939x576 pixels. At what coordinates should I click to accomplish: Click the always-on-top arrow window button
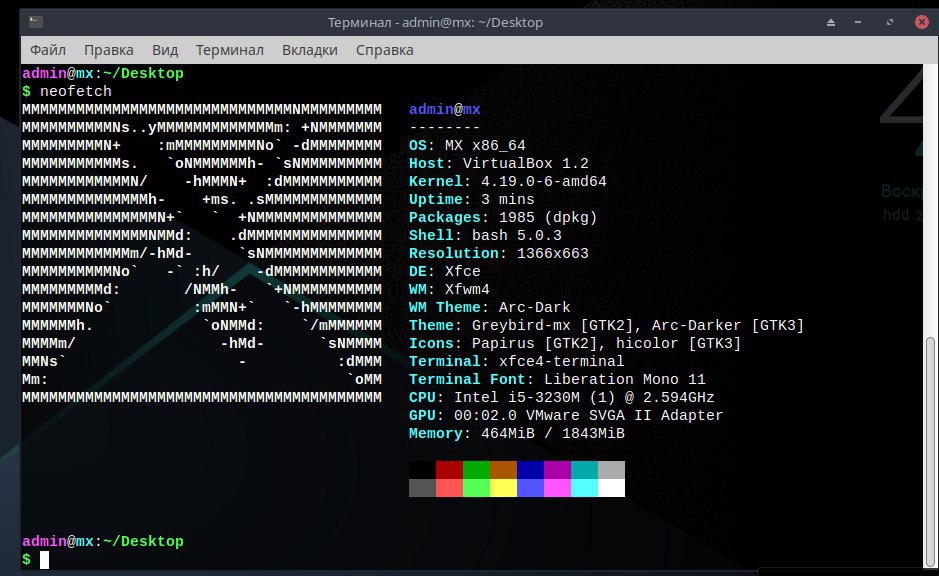831,22
